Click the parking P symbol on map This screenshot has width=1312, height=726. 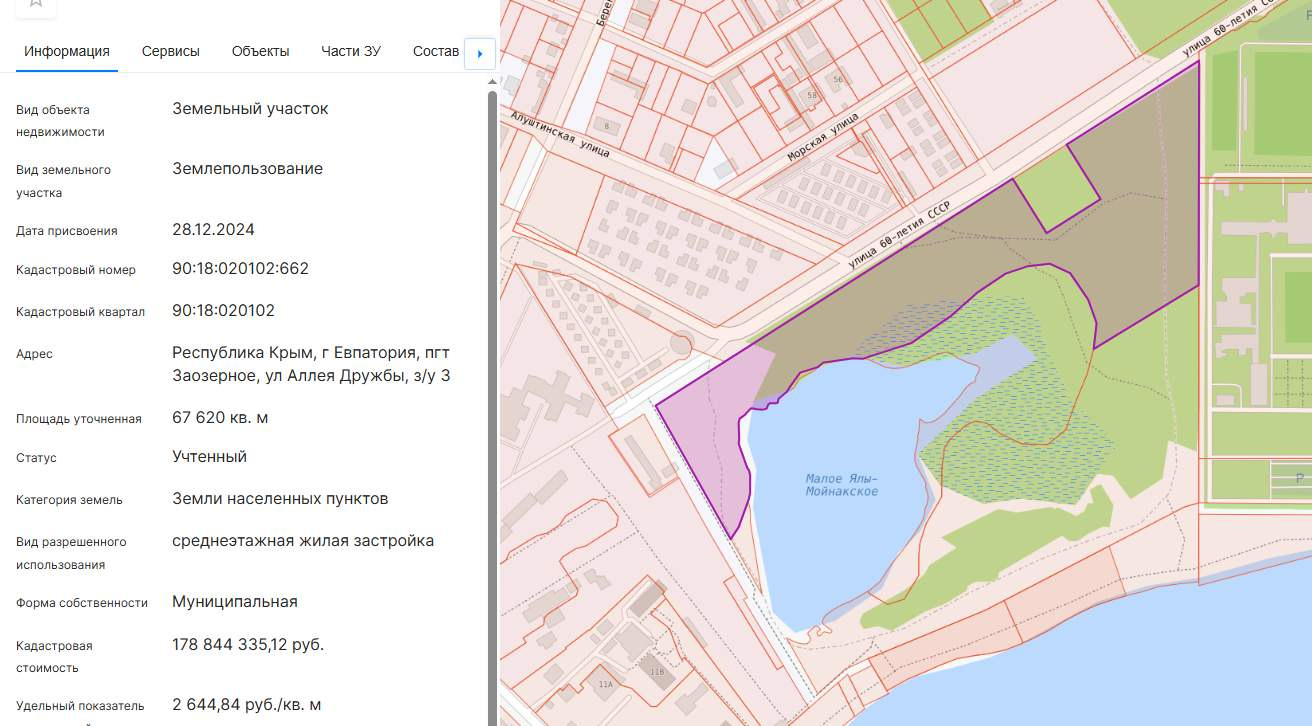(x=1299, y=478)
